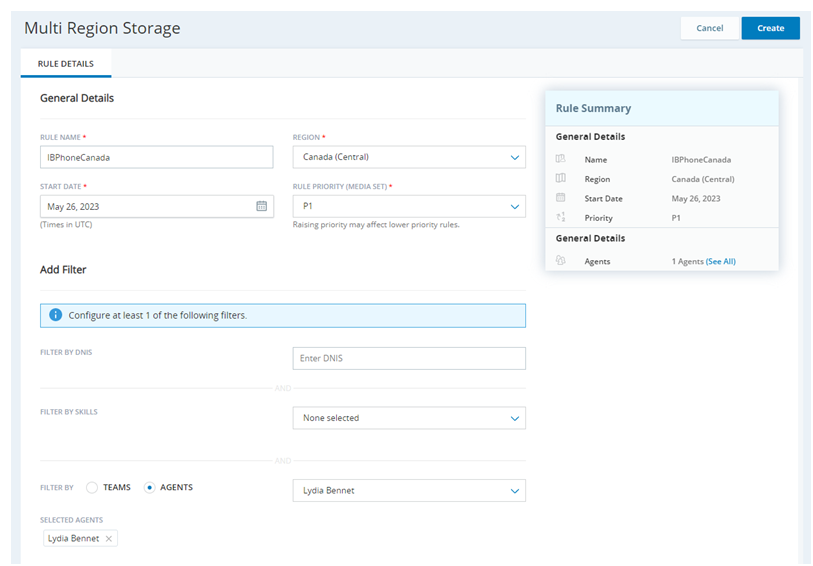This screenshot has width=813, height=566.
Task: Click the Enter DNIS field
Action: coord(409,359)
